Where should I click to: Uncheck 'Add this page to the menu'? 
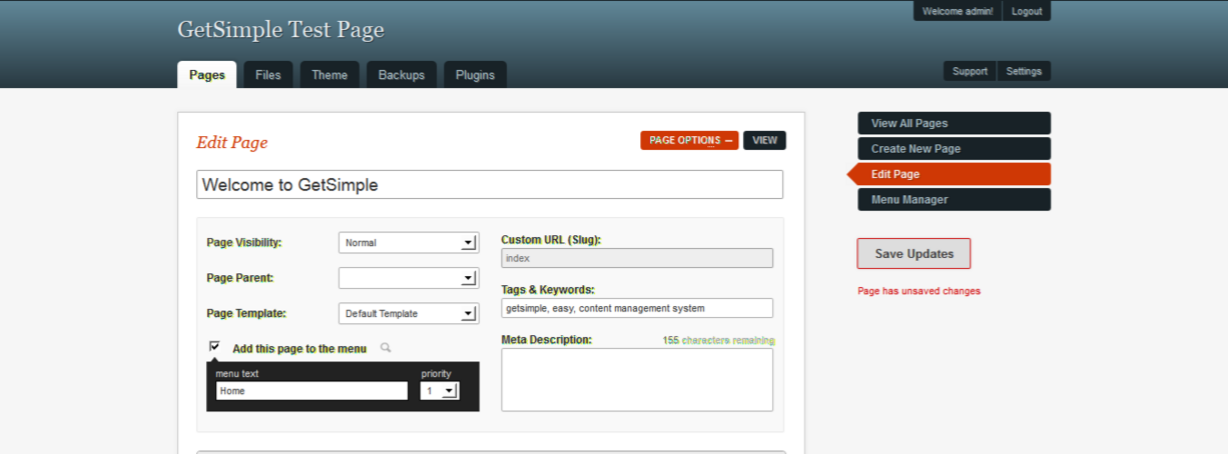click(214, 346)
